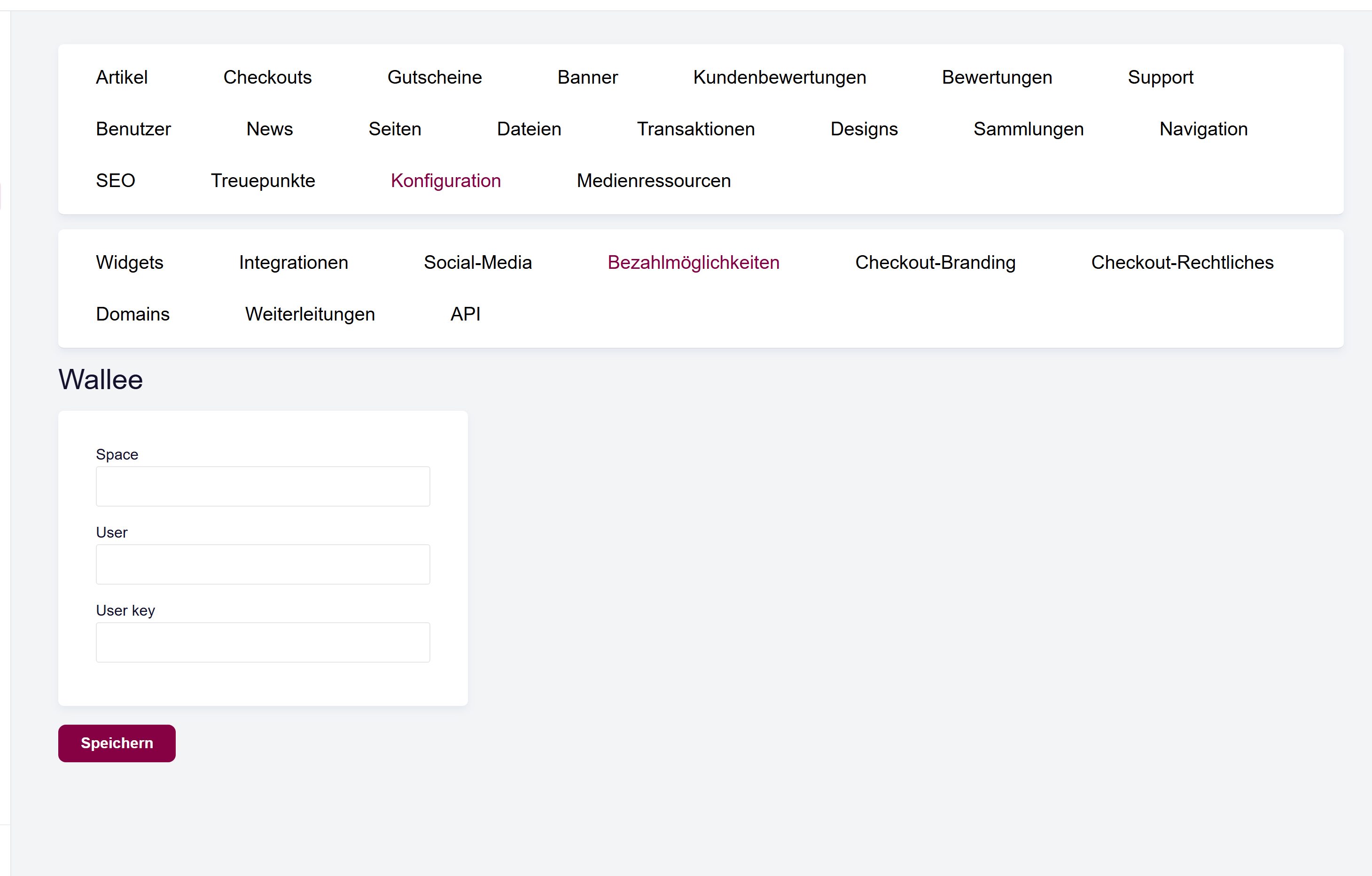
Task: Select the Weiterleitungen sub-tab
Action: pyautogui.click(x=310, y=314)
